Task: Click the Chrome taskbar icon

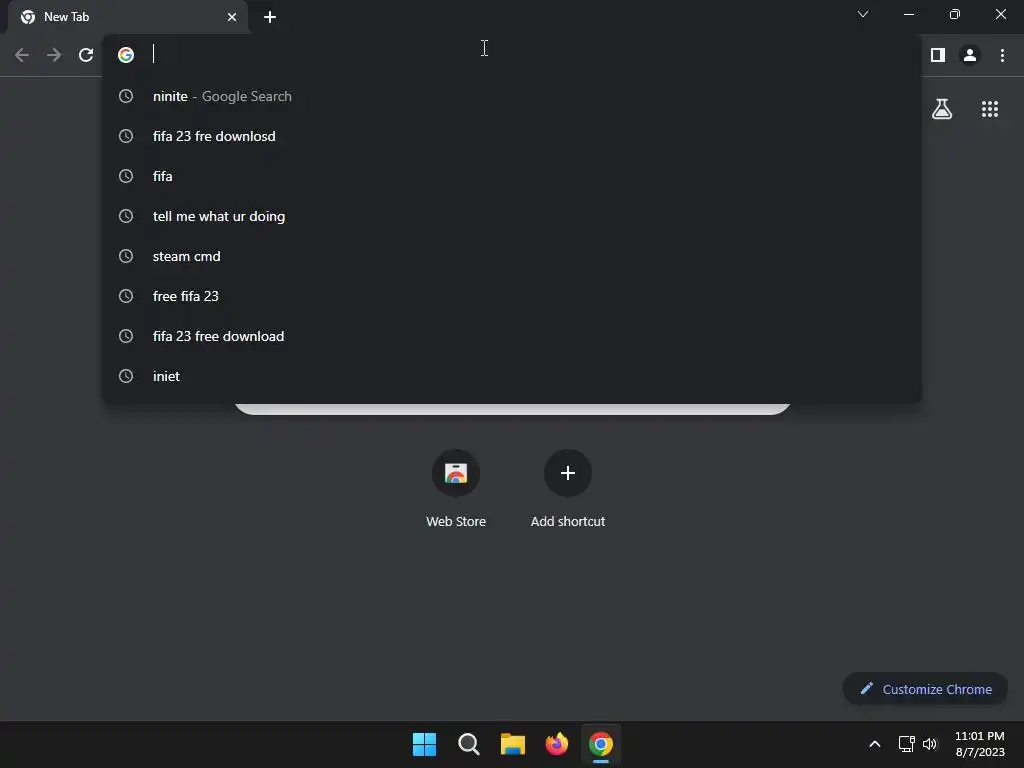Action: point(601,744)
